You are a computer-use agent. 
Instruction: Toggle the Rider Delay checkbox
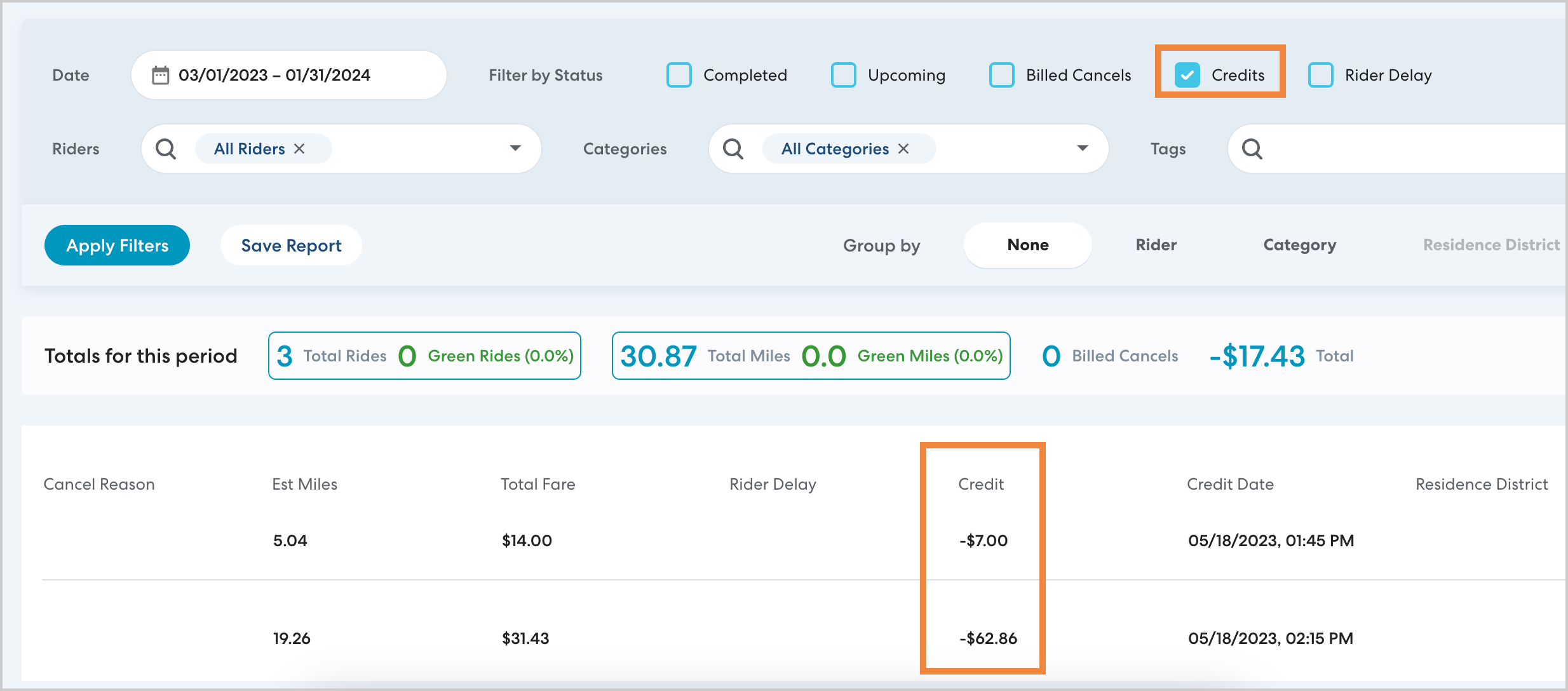[1320, 75]
